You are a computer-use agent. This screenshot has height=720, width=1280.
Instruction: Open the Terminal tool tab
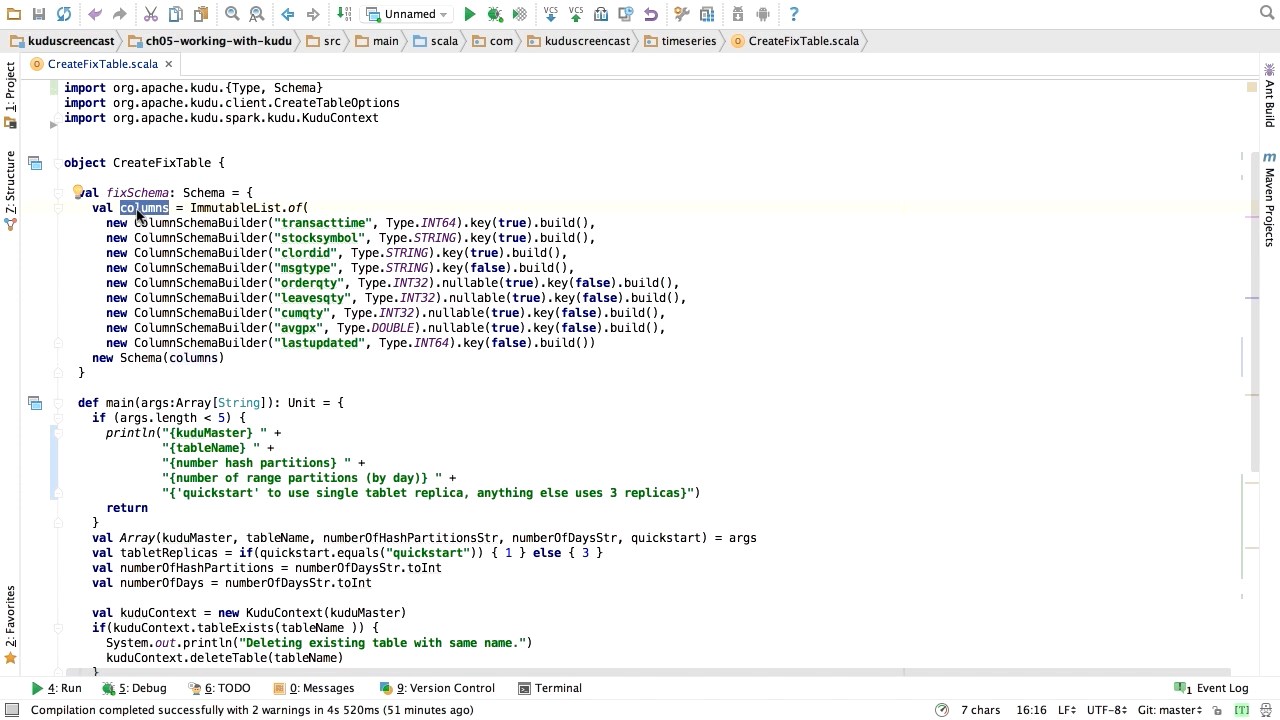(550, 688)
